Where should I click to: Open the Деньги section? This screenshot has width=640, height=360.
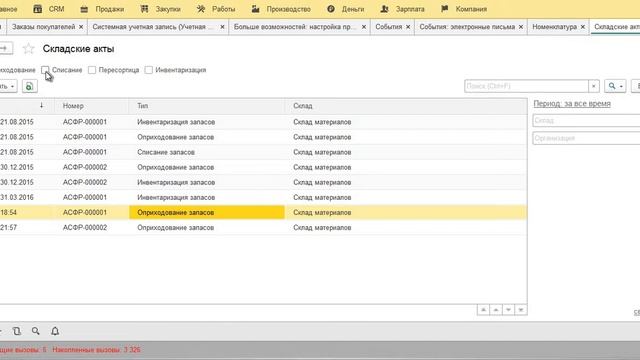coord(345,9)
